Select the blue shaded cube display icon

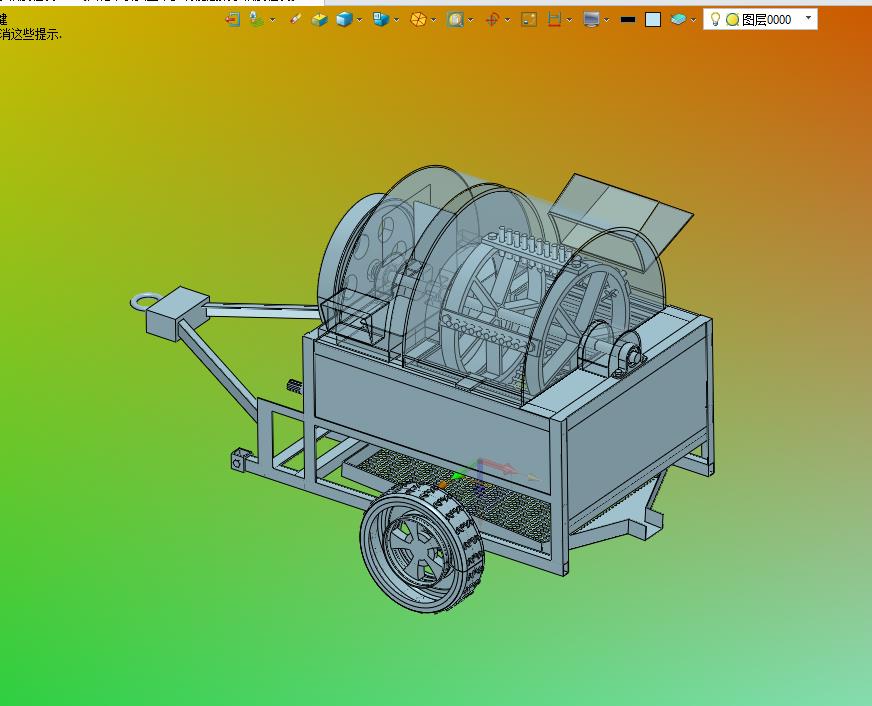(x=344, y=19)
